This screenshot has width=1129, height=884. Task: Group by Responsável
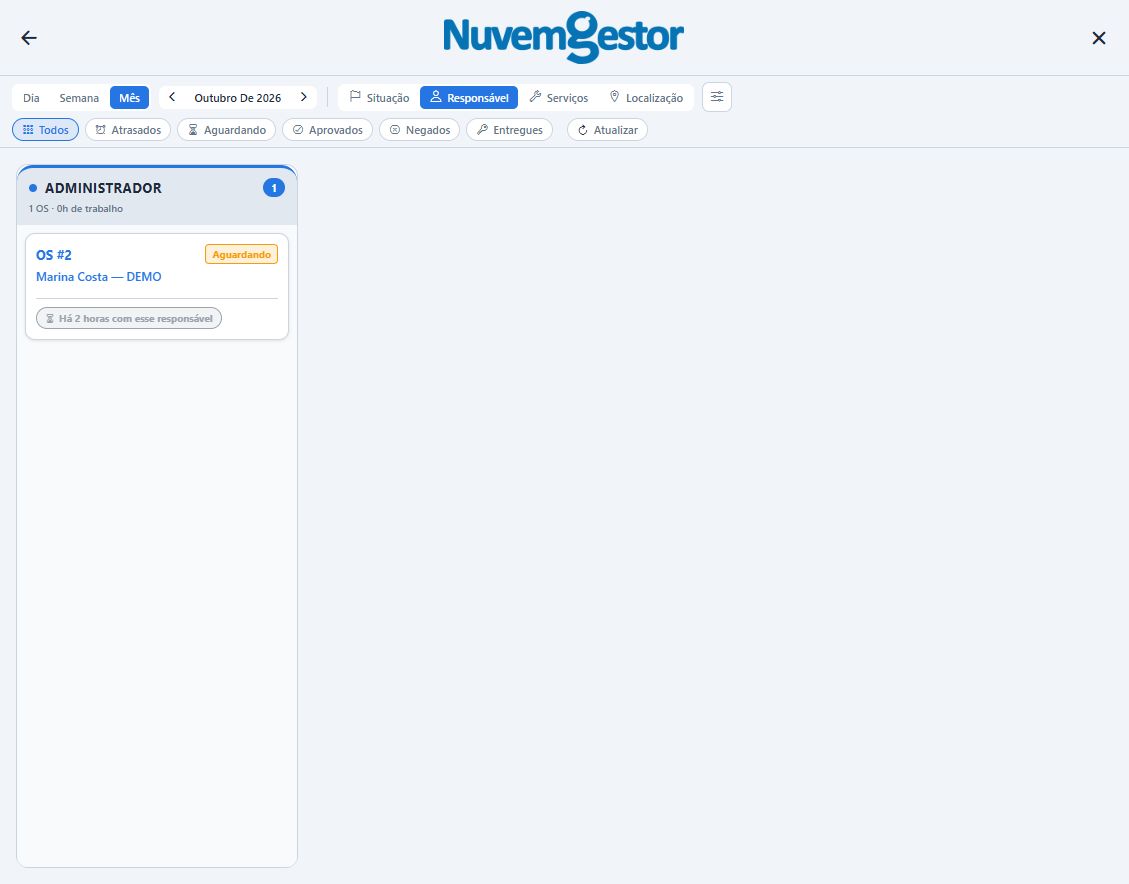[x=469, y=98]
